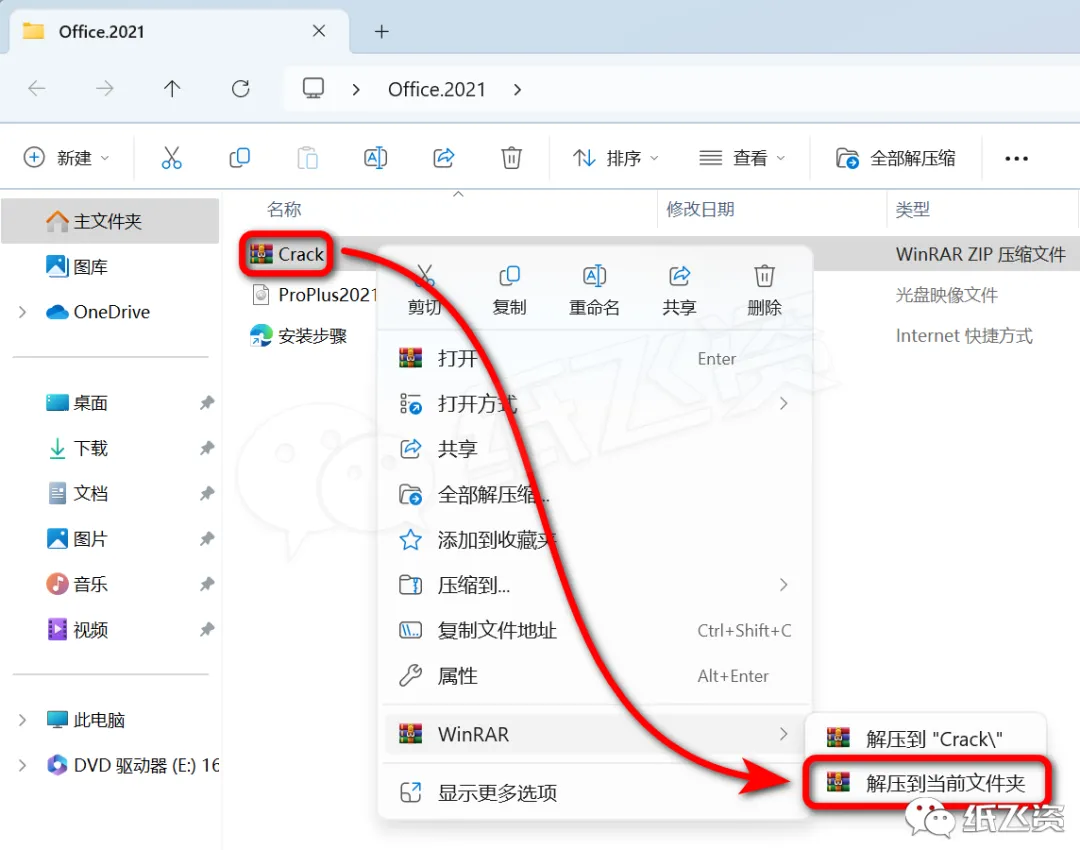This screenshot has width=1080, height=850.
Task: Select the Office.2021 tab
Action: [x=178, y=31]
